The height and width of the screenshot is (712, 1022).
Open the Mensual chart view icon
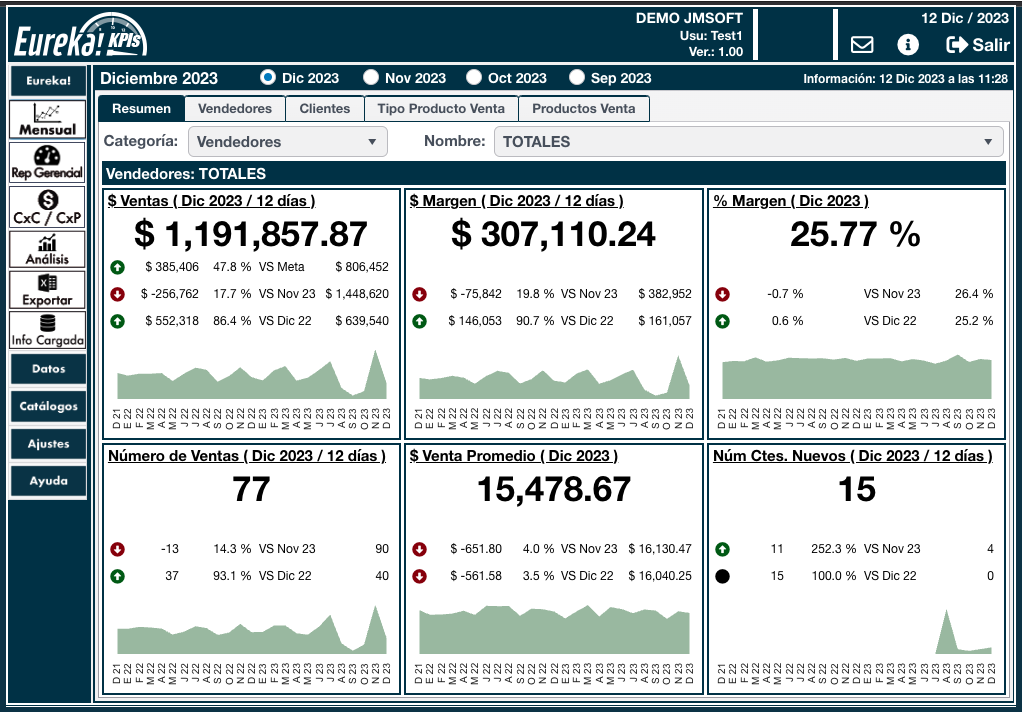coord(48,119)
